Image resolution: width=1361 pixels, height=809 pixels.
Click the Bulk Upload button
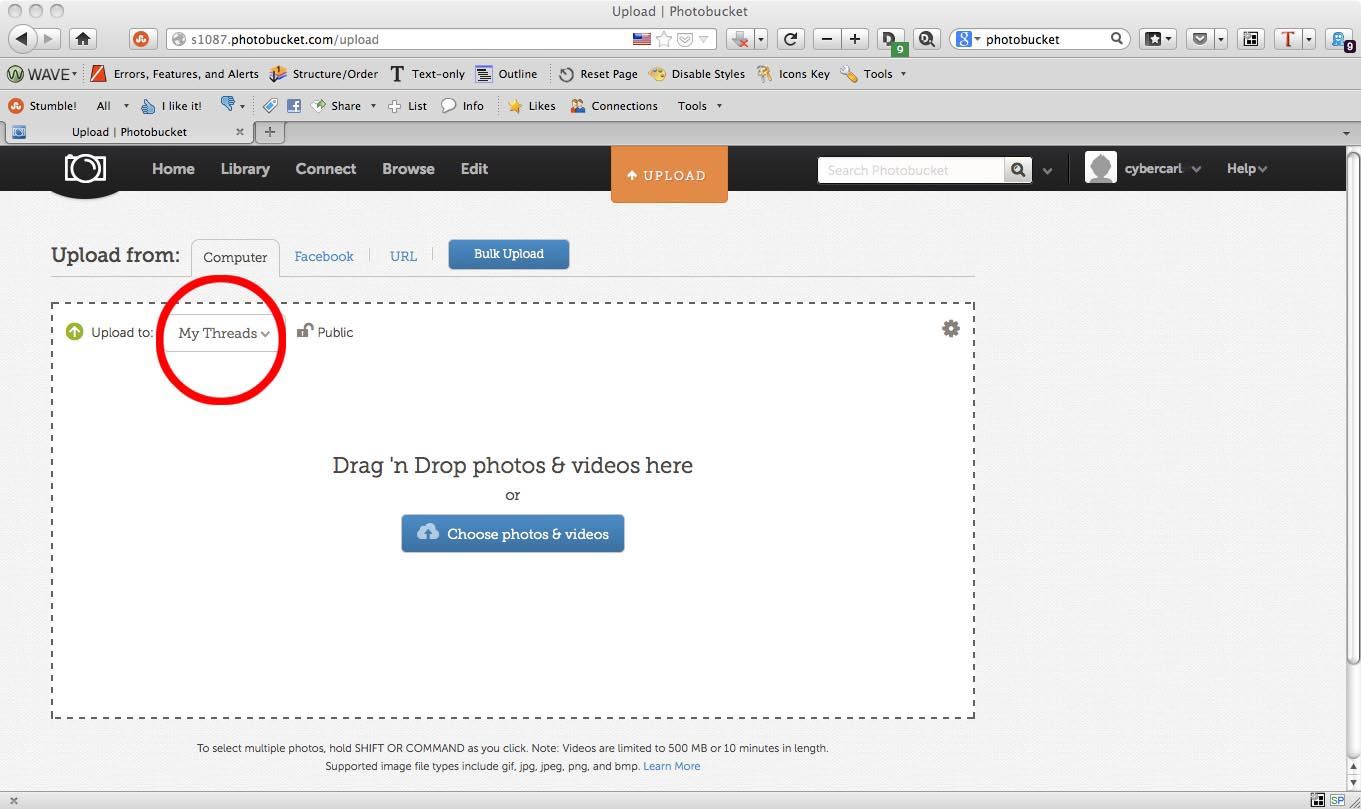[x=509, y=254]
